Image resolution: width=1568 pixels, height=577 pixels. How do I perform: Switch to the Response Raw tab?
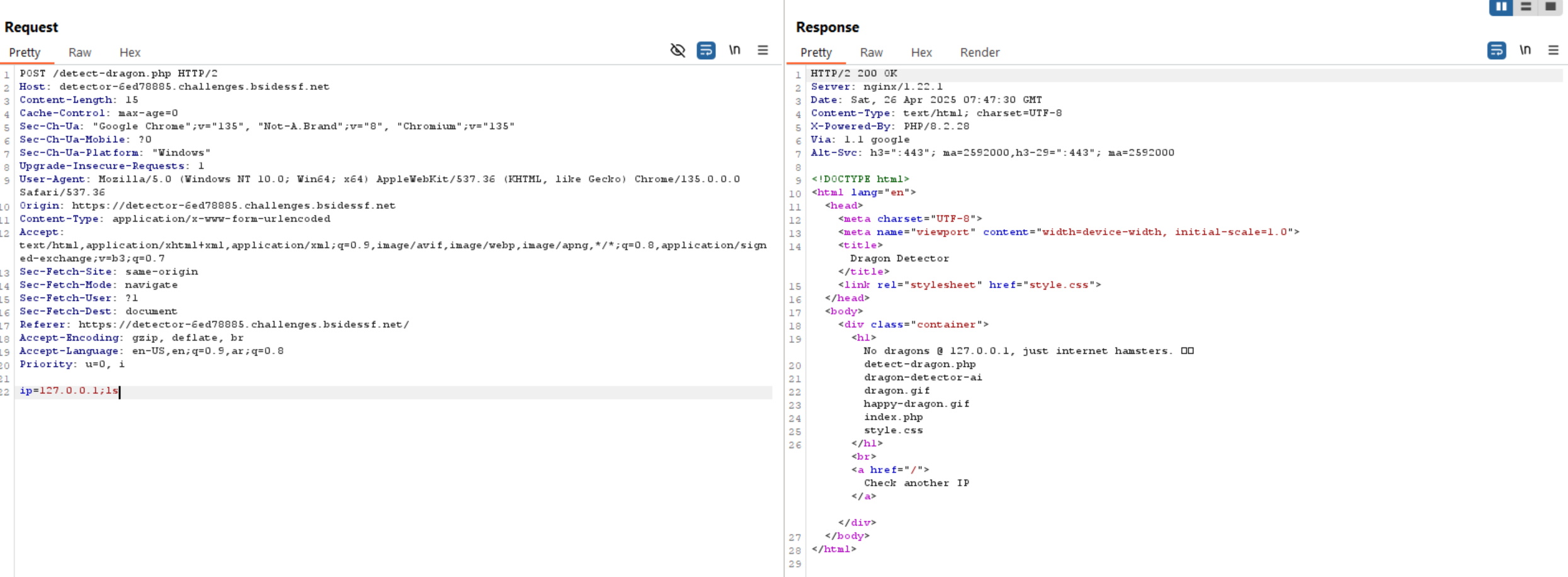(x=872, y=53)
